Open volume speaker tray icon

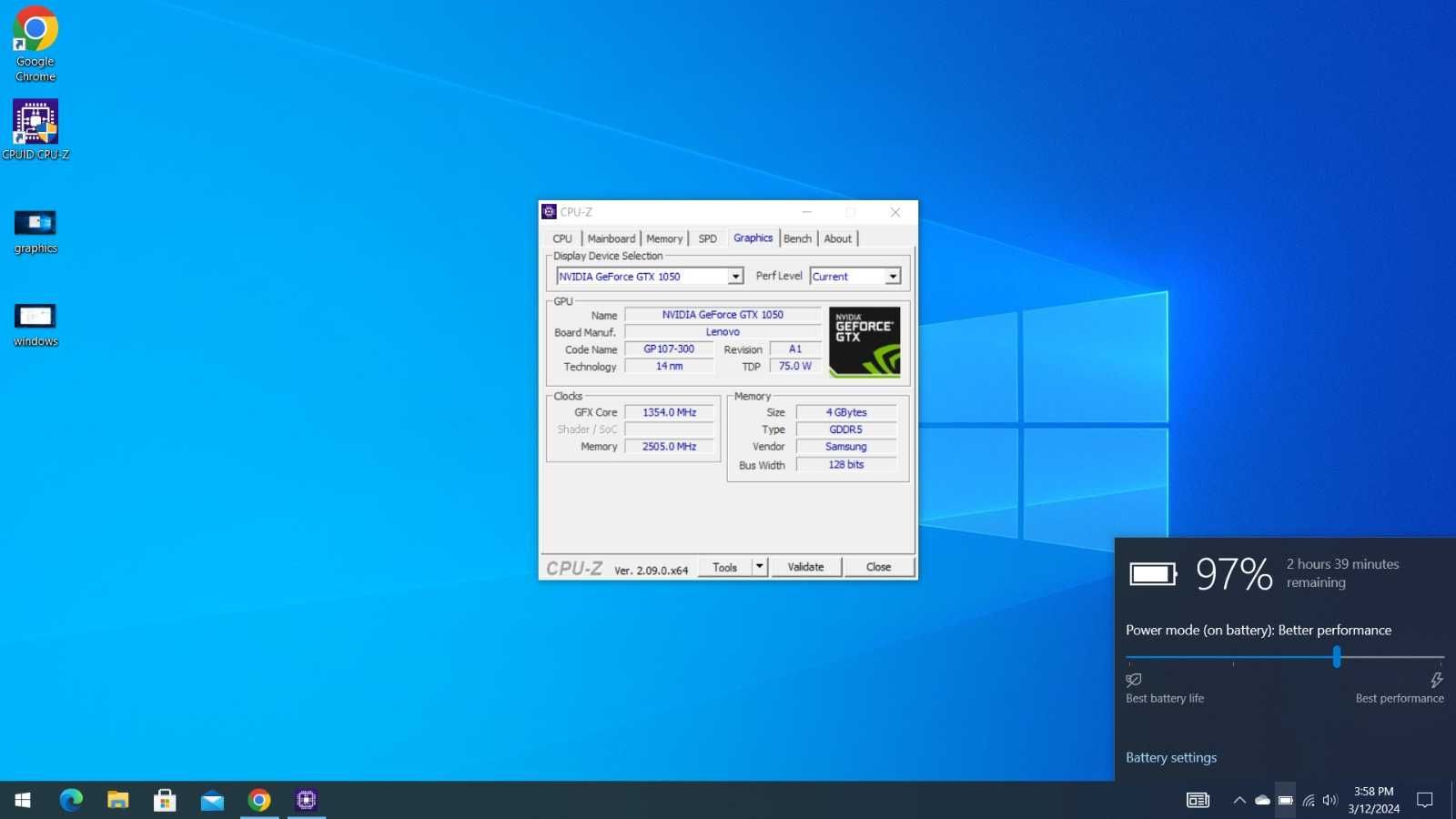(x=1330, y=801)
